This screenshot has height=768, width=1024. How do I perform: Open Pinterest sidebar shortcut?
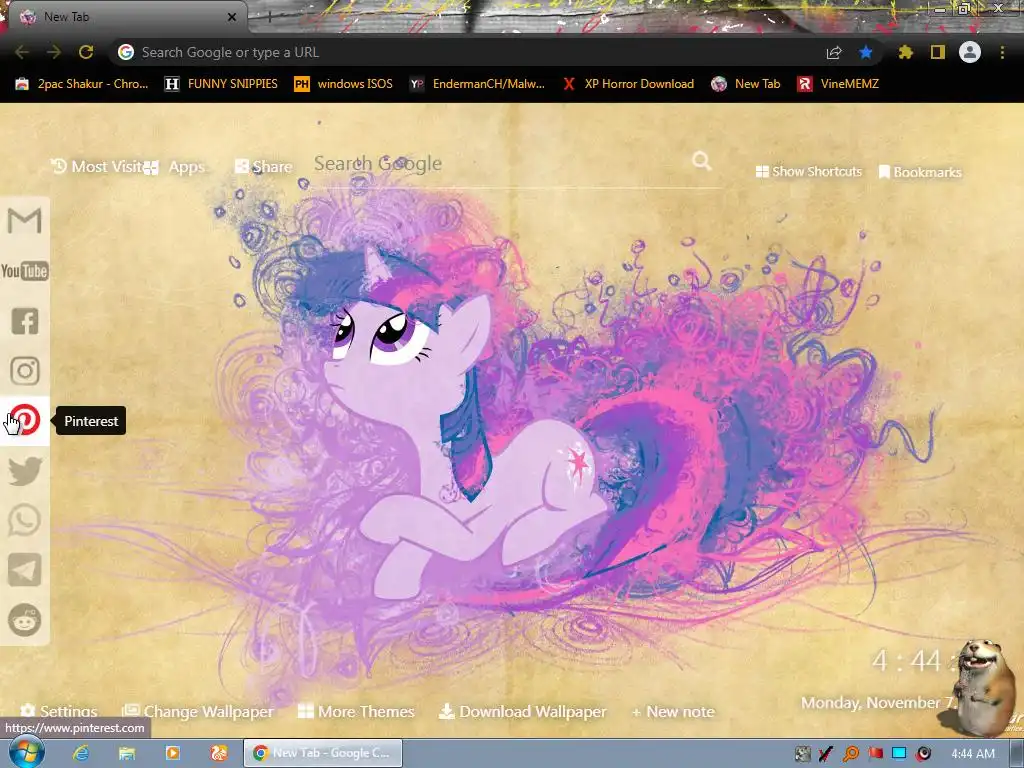click(25, 421)
